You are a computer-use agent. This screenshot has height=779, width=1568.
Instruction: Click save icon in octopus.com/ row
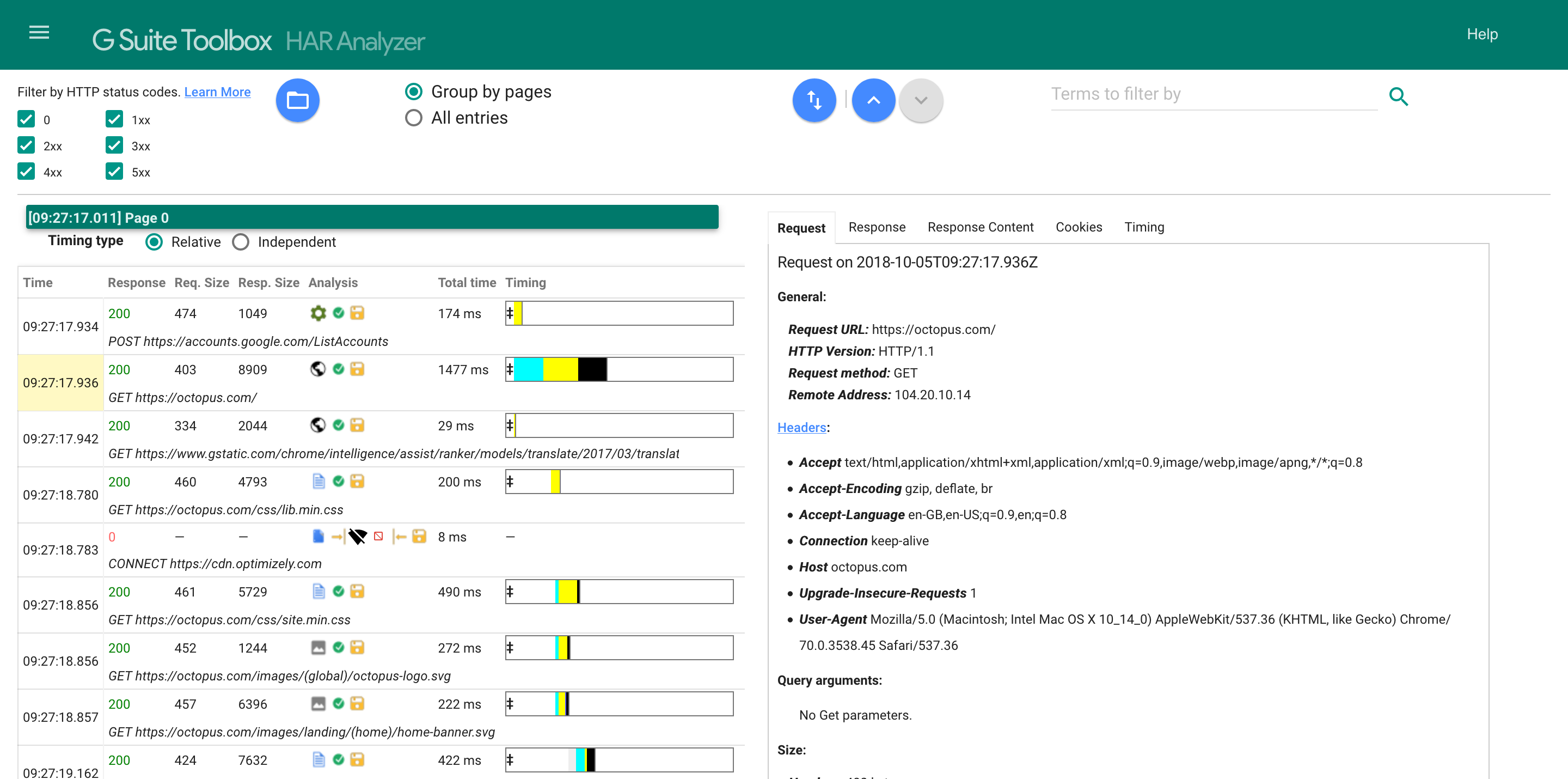coord(357,369)
